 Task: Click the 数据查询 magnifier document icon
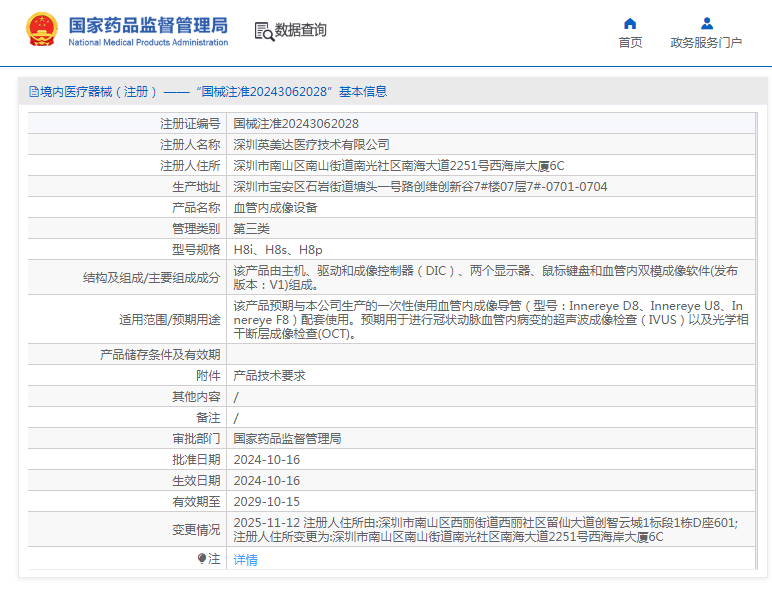tap(264, 31)
